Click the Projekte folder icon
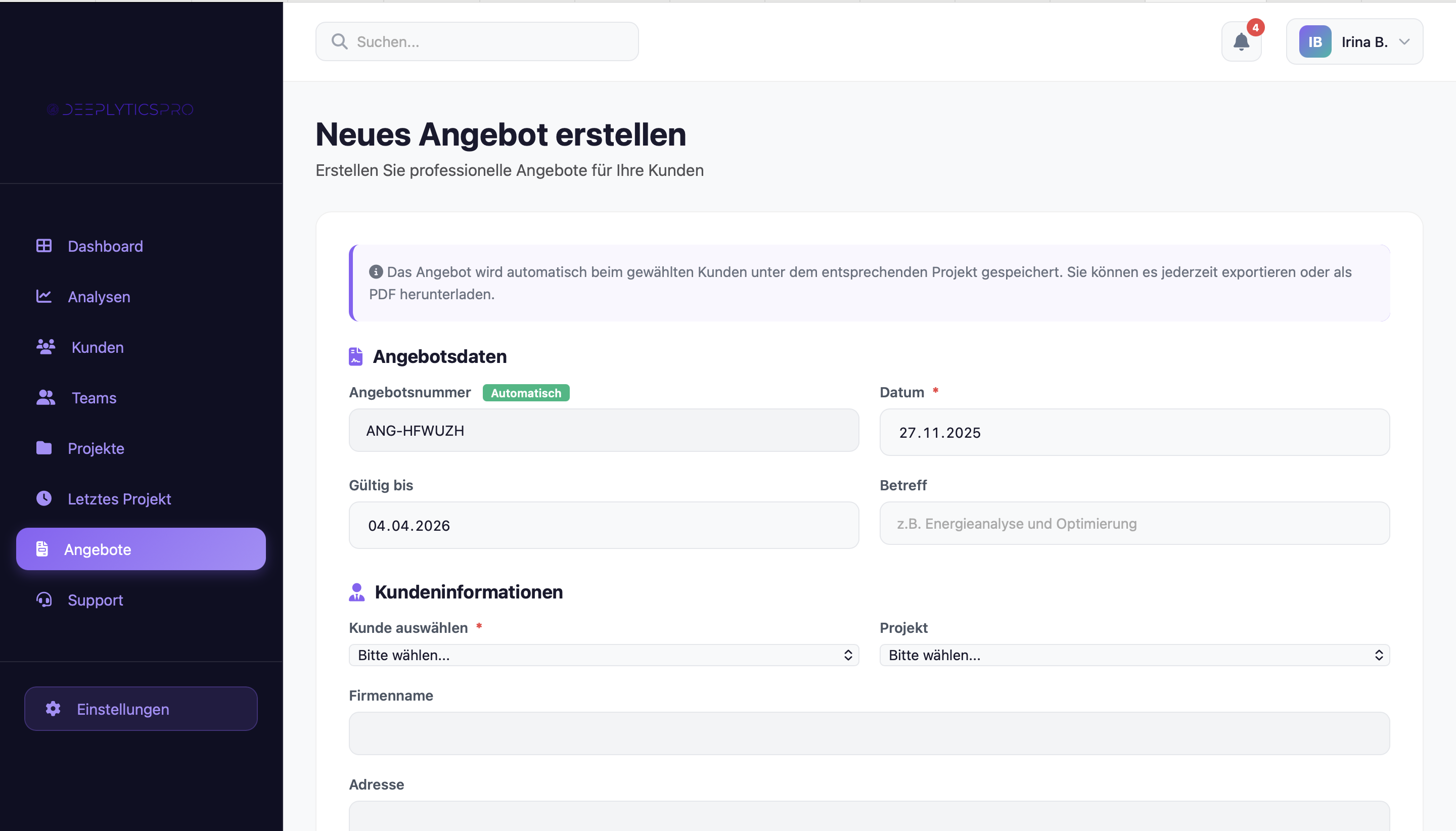This screenshot has height=831, width=1456. point(44,448)
